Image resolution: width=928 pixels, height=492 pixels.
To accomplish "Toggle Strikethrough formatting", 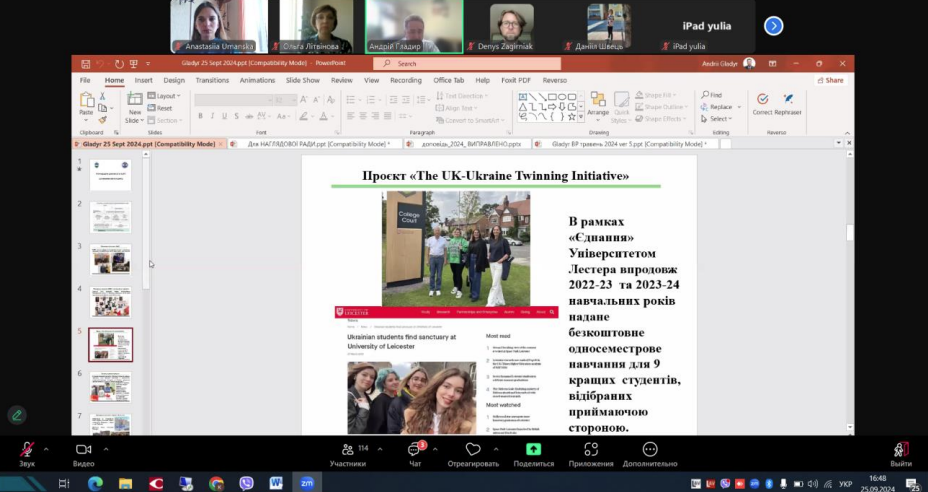I will tap(249, 116).
